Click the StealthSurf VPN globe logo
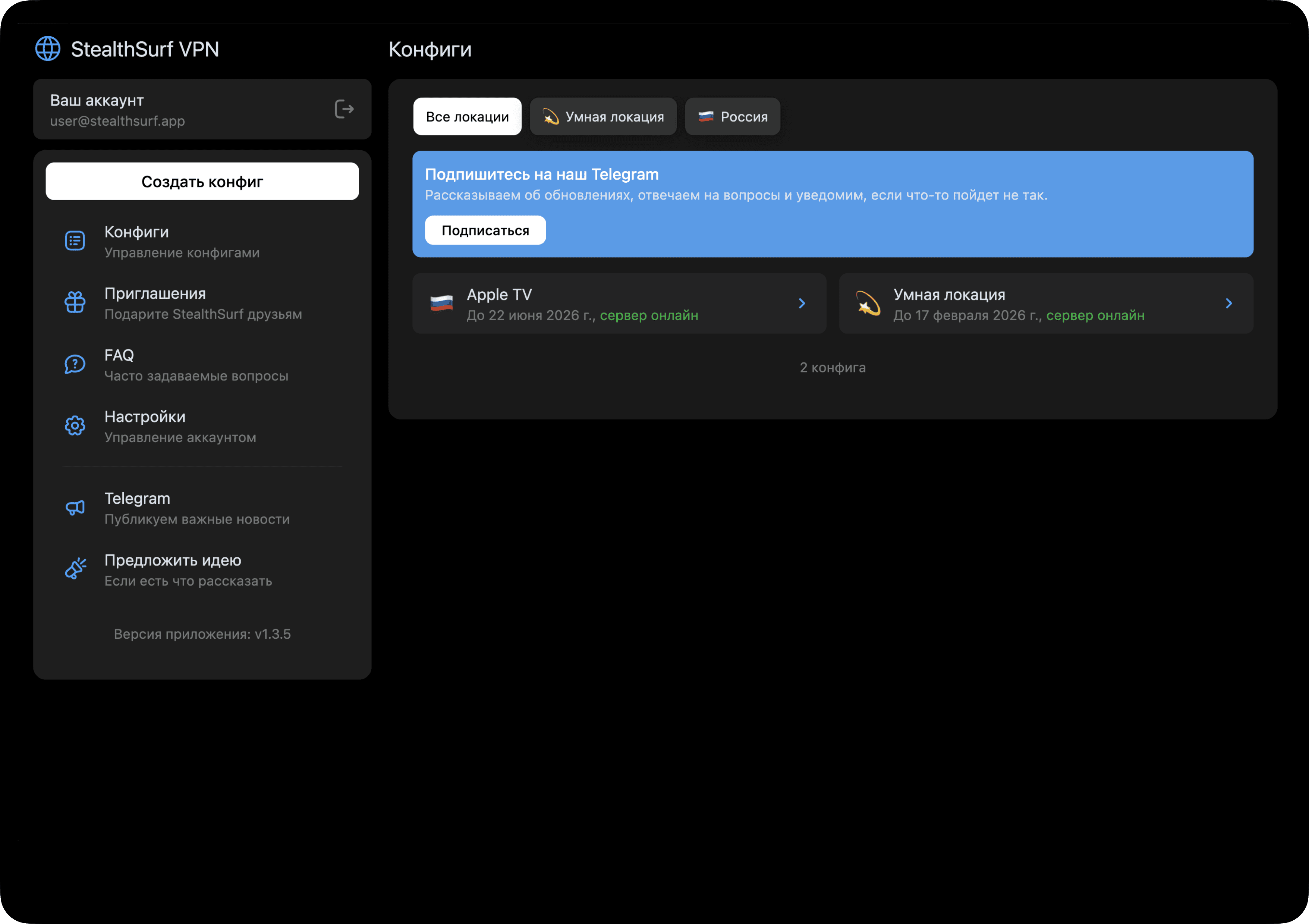Image resolution: width=1309 pixels, height=924 pixels. (x=48, y=48)
